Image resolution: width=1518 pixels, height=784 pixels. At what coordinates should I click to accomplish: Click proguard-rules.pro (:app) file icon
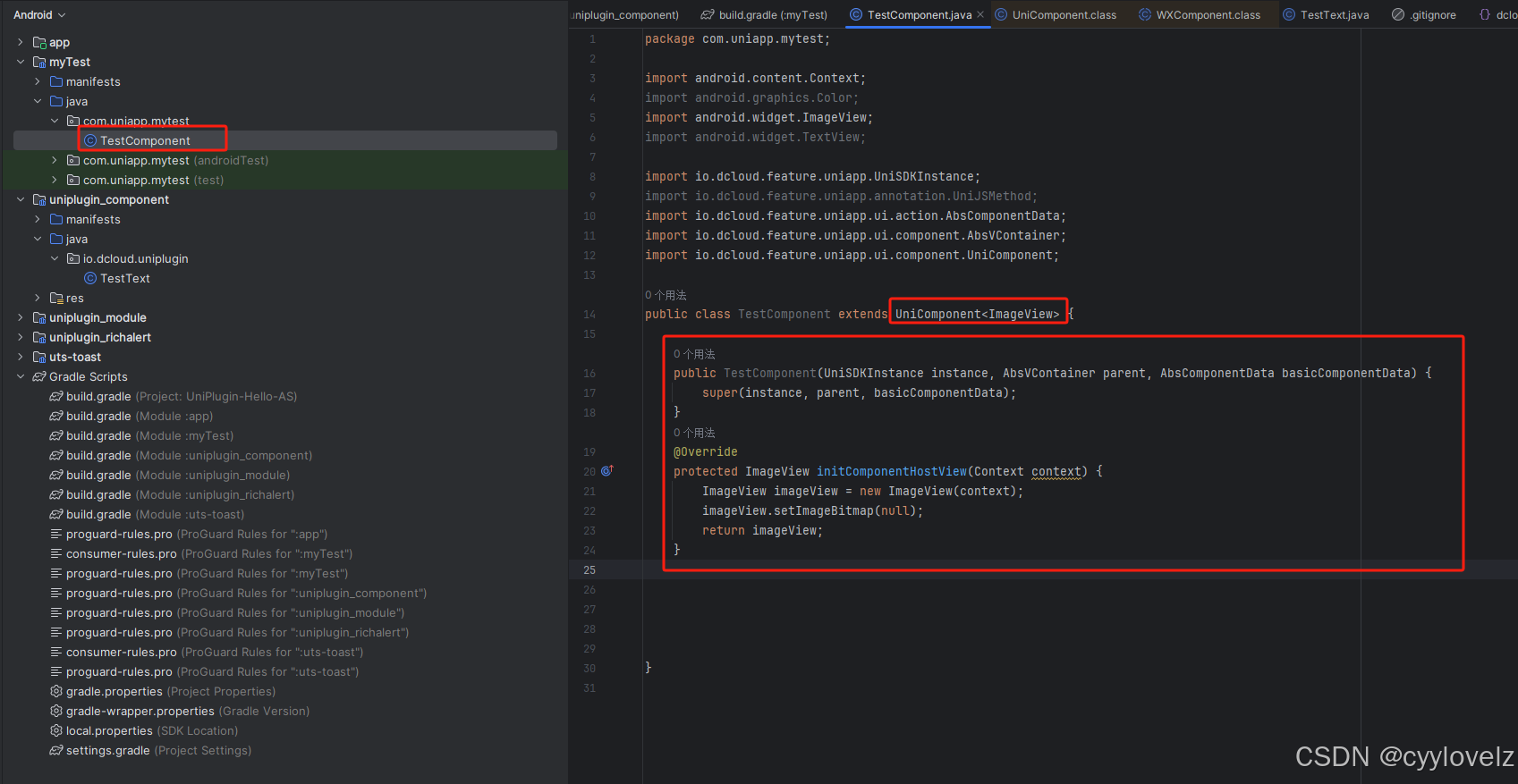coord(56,534)
